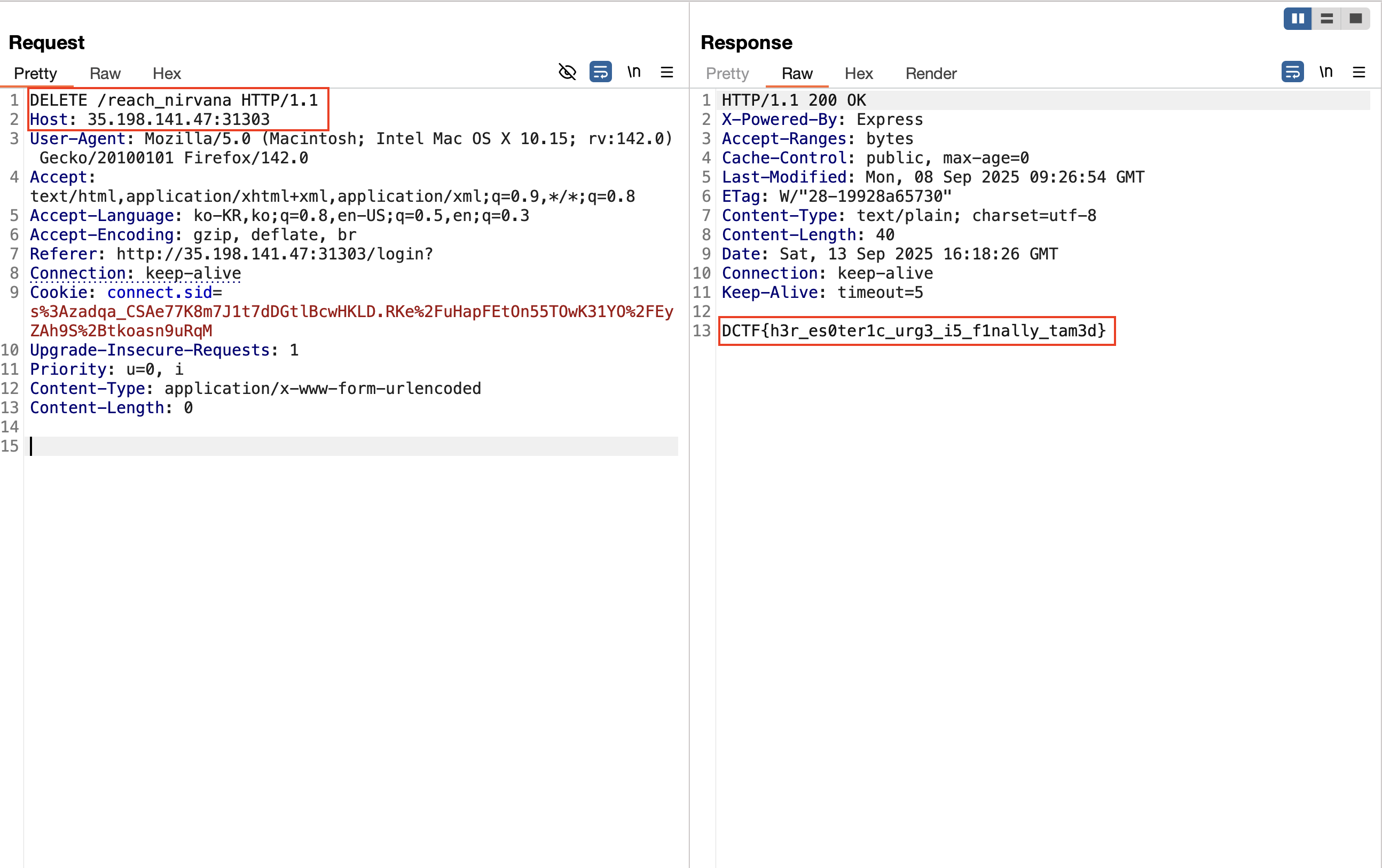Click the DCTF flag text in response body
Image resolution: width=1382 pixels, height=868 pixels.
(x=913, y=331)
